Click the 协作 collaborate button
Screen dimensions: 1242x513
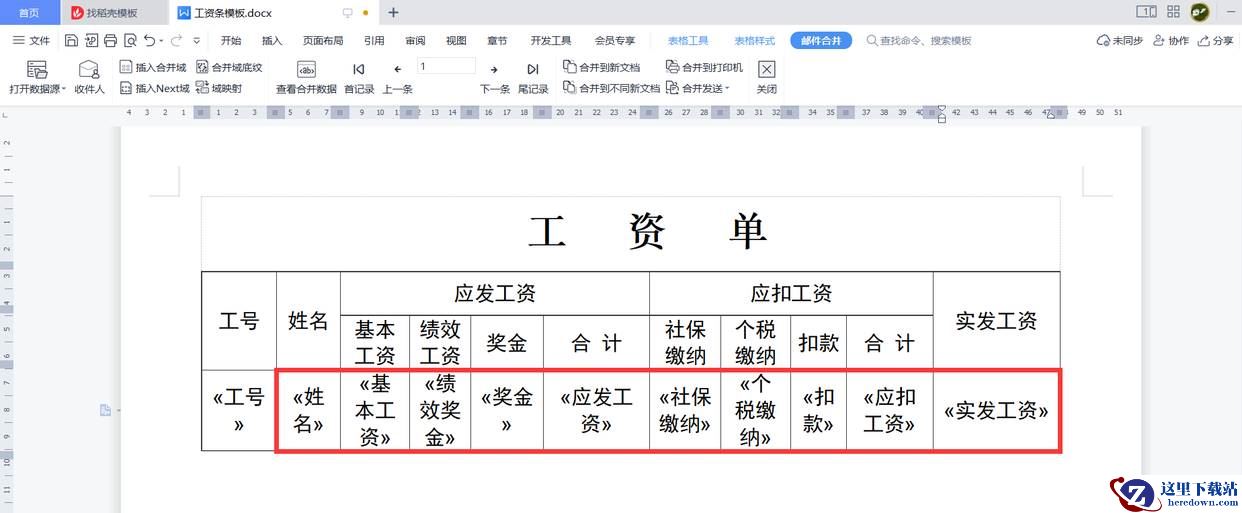(x=1171, y=41)
